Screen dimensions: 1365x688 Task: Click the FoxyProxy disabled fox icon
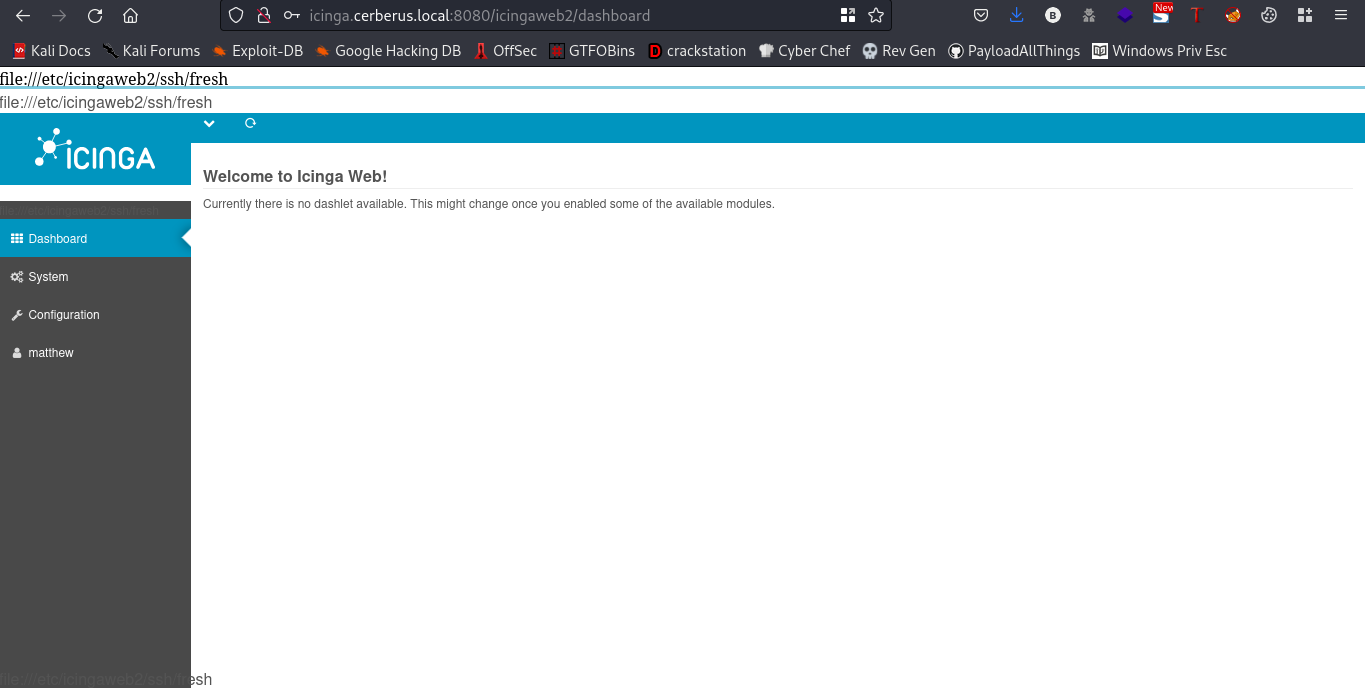1233,16
